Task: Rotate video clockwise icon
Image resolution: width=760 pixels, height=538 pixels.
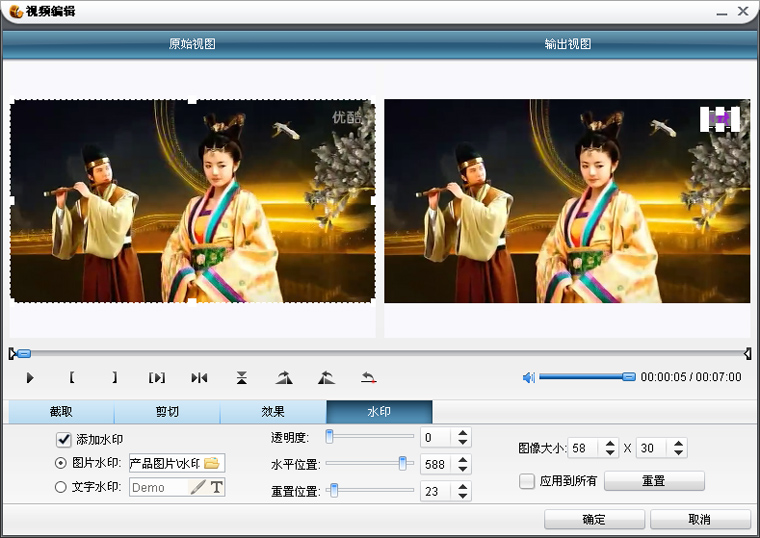Action: (284, 377)
